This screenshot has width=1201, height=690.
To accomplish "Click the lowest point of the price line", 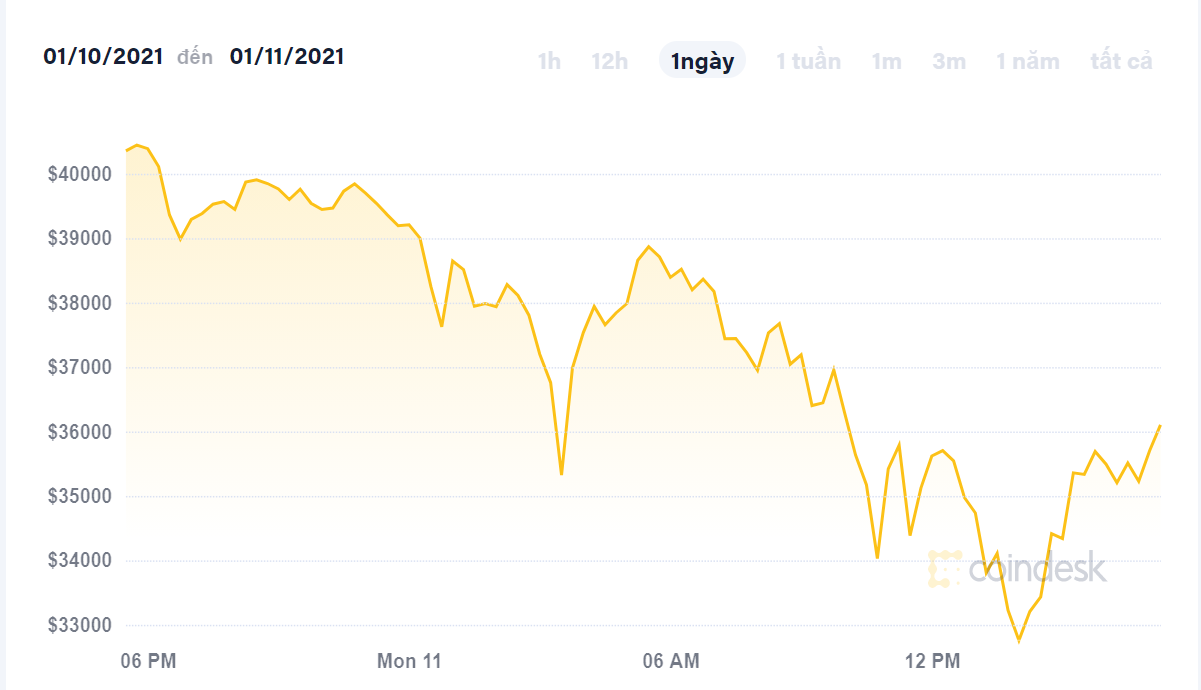I will [1019, 640].
